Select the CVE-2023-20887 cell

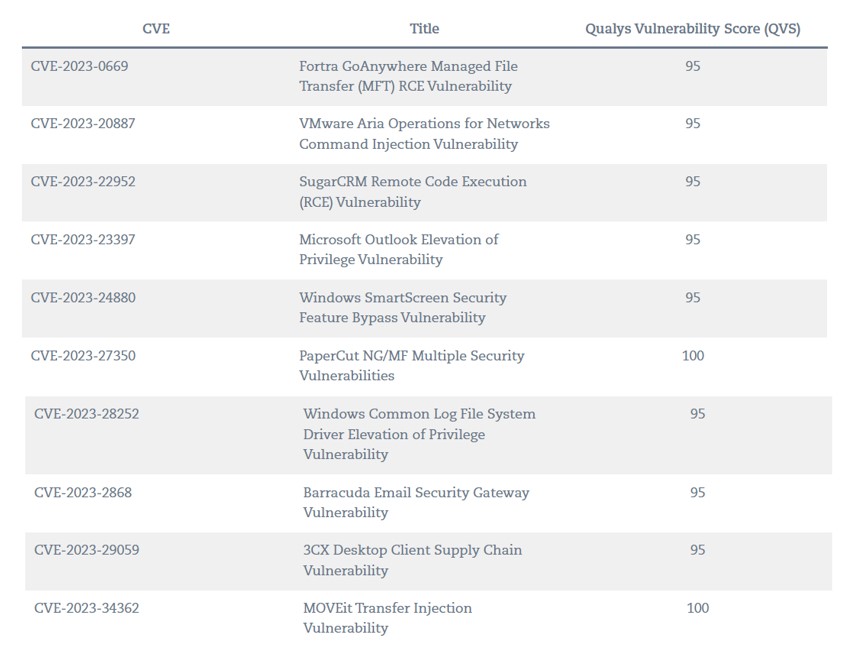[x=83, y=124]
